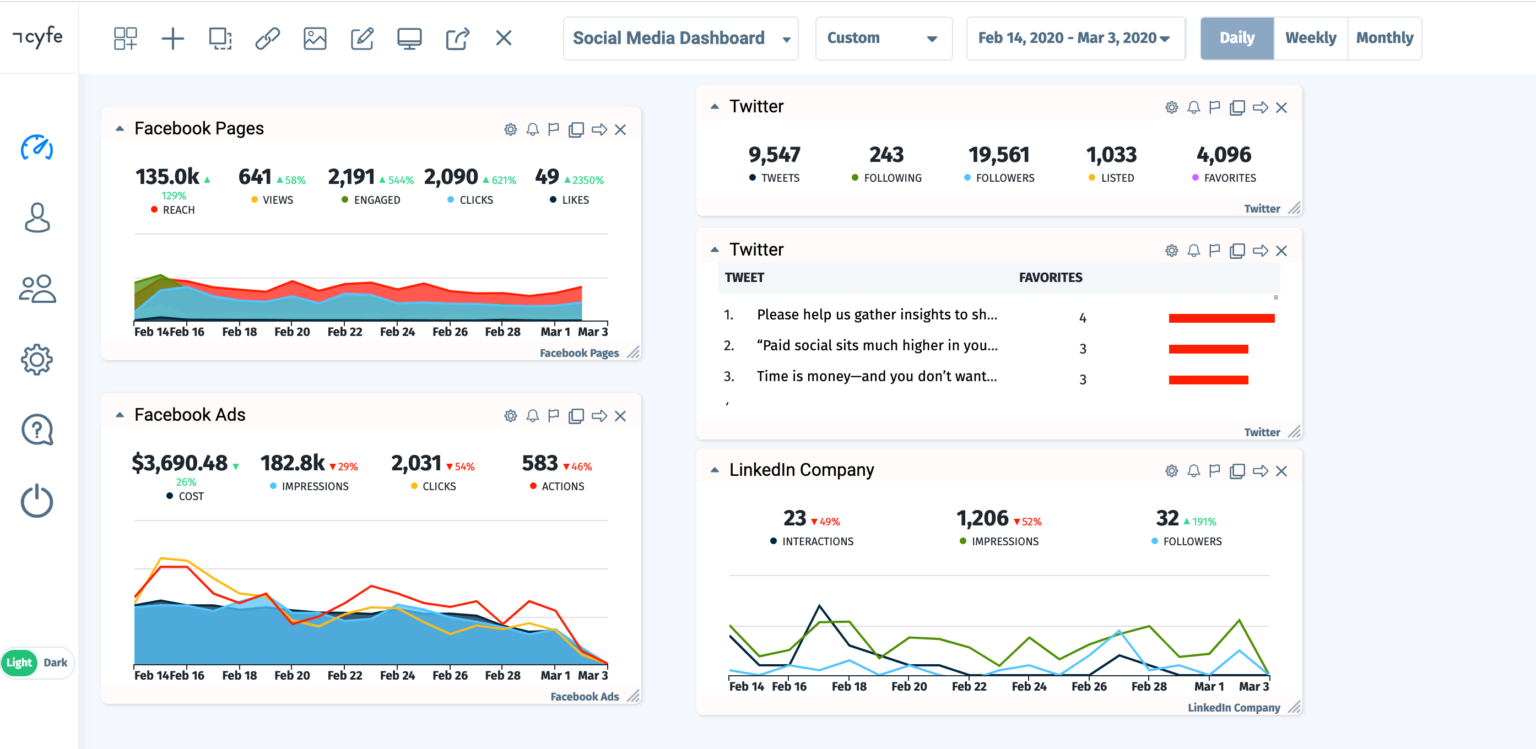Open the user profile icon in the sidebar
Image resolution: width=1536 pixels, height=749 pixels.
(37, 218)
